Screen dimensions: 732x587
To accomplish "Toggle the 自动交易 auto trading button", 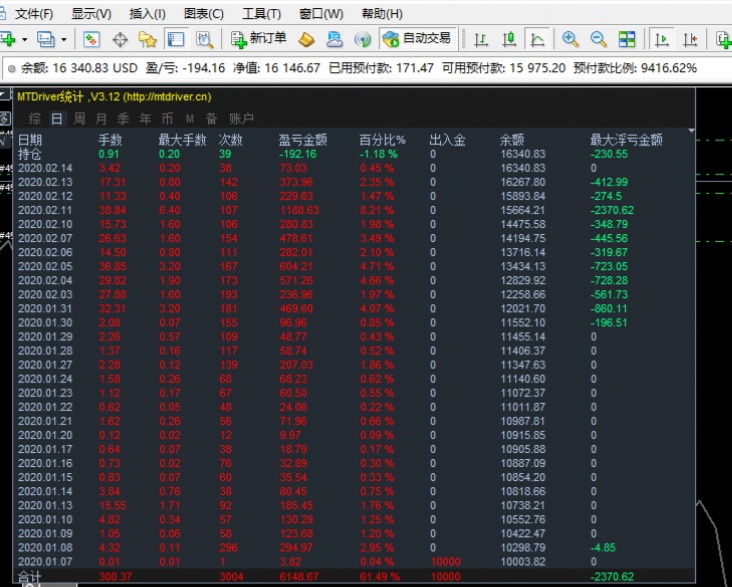I will pos(417,39).
